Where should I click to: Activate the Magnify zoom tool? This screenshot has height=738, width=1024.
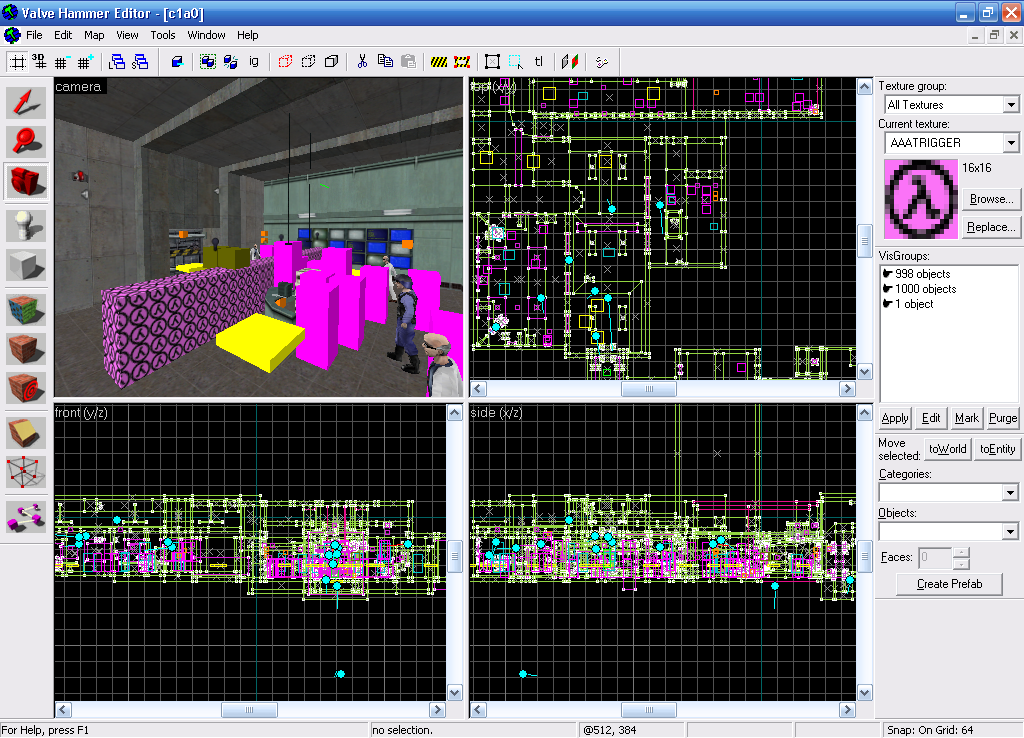tap(25, 141)
